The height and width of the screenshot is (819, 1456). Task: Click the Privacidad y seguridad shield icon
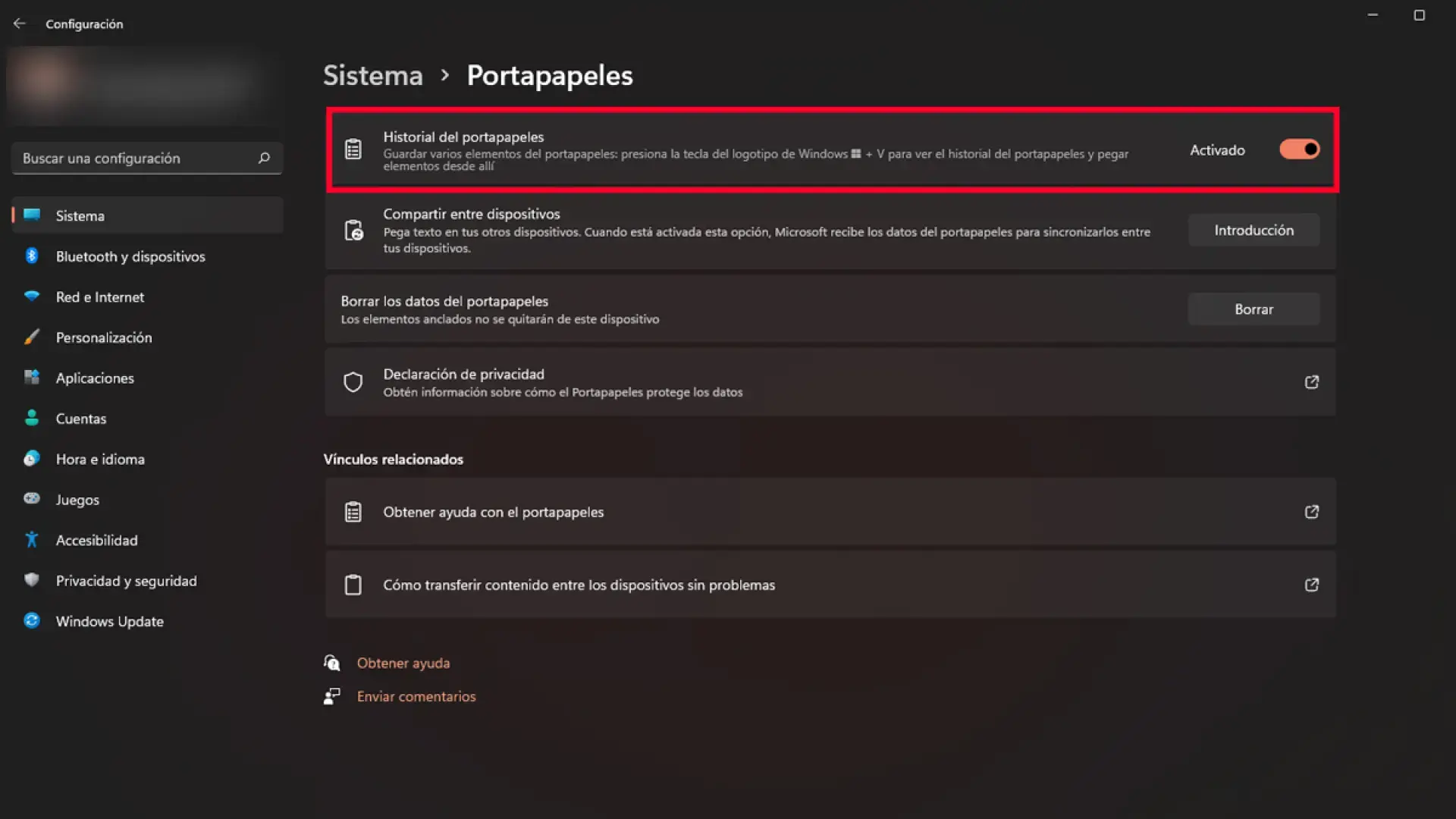click(32, 580)
